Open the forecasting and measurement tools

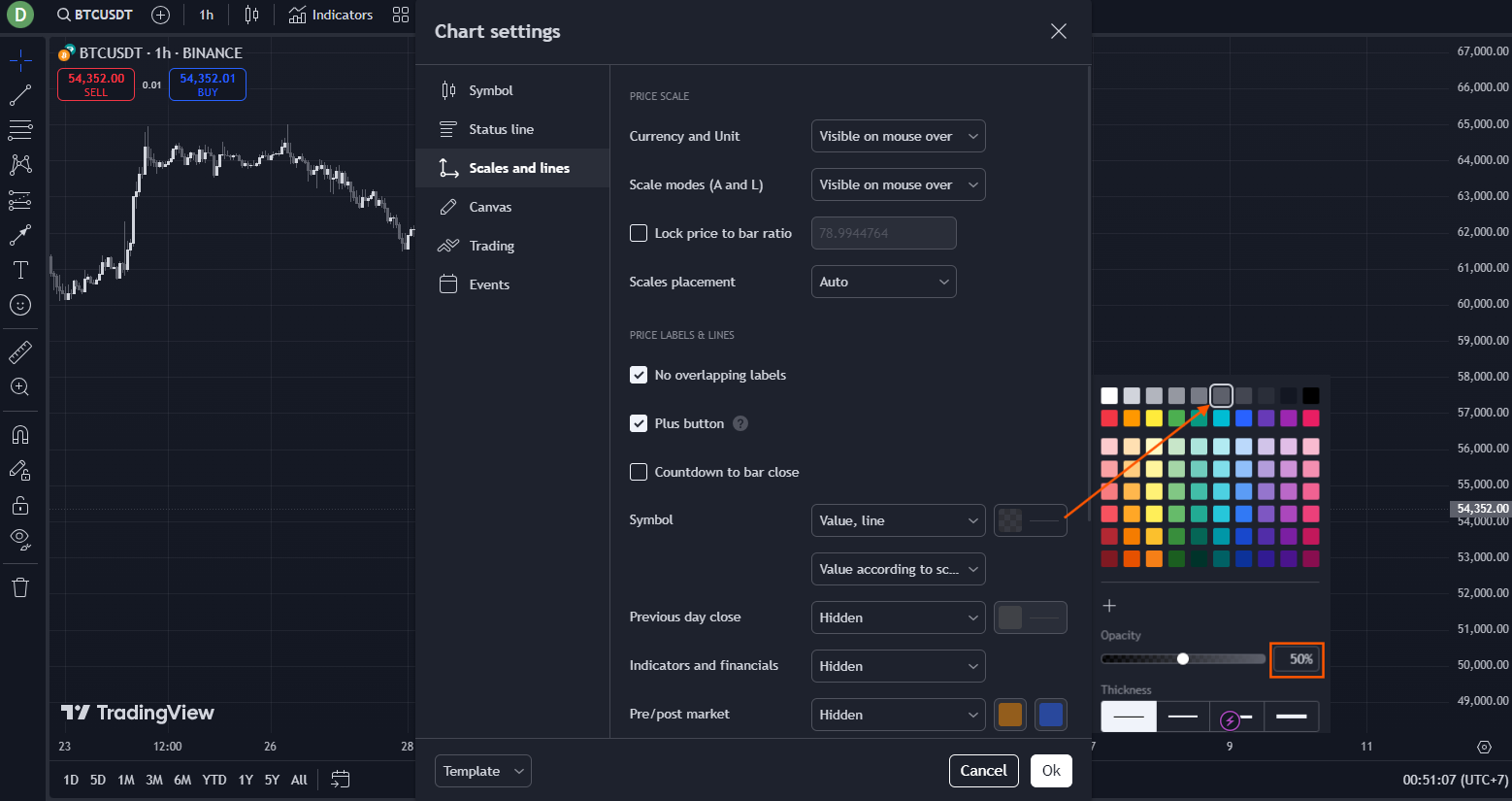(x=20, y=200)
